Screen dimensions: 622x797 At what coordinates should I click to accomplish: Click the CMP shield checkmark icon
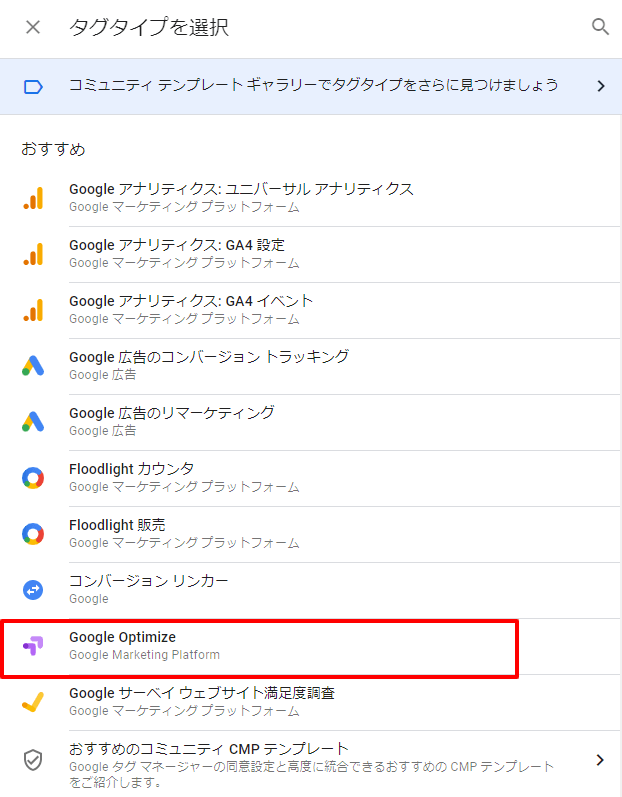pyautogui.click(x=33, y=760)
